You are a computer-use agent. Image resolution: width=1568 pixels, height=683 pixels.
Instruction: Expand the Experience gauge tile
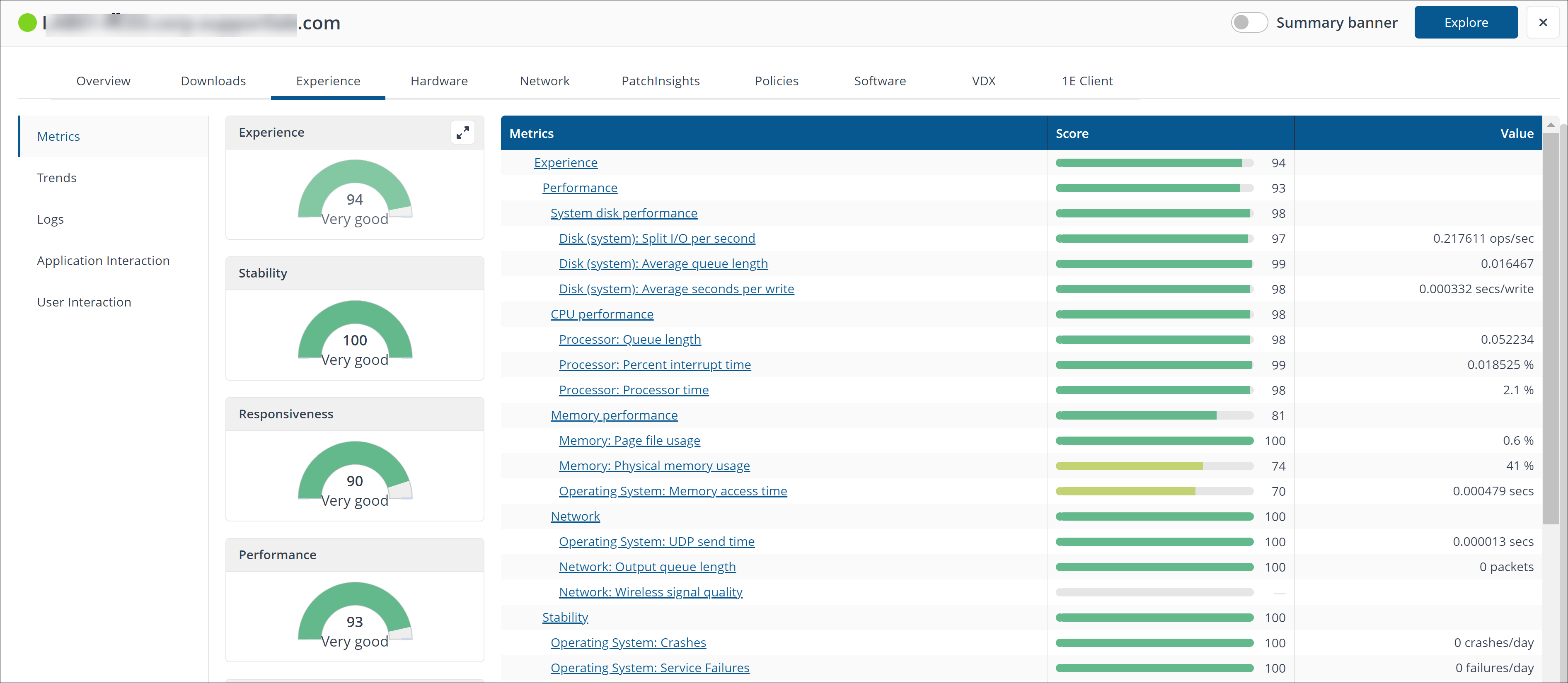pos(462,132)
